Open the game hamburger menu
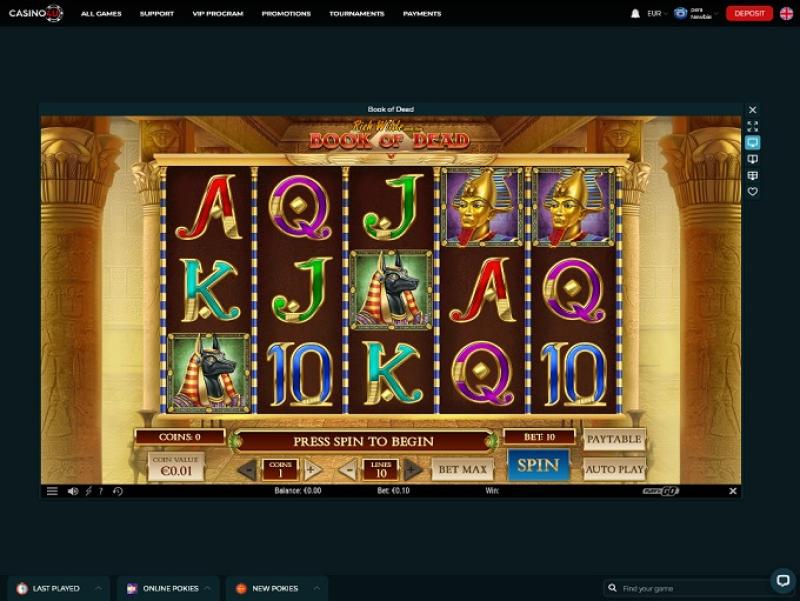The height and width of the screenshot is (601, 800). click(52, 491)
